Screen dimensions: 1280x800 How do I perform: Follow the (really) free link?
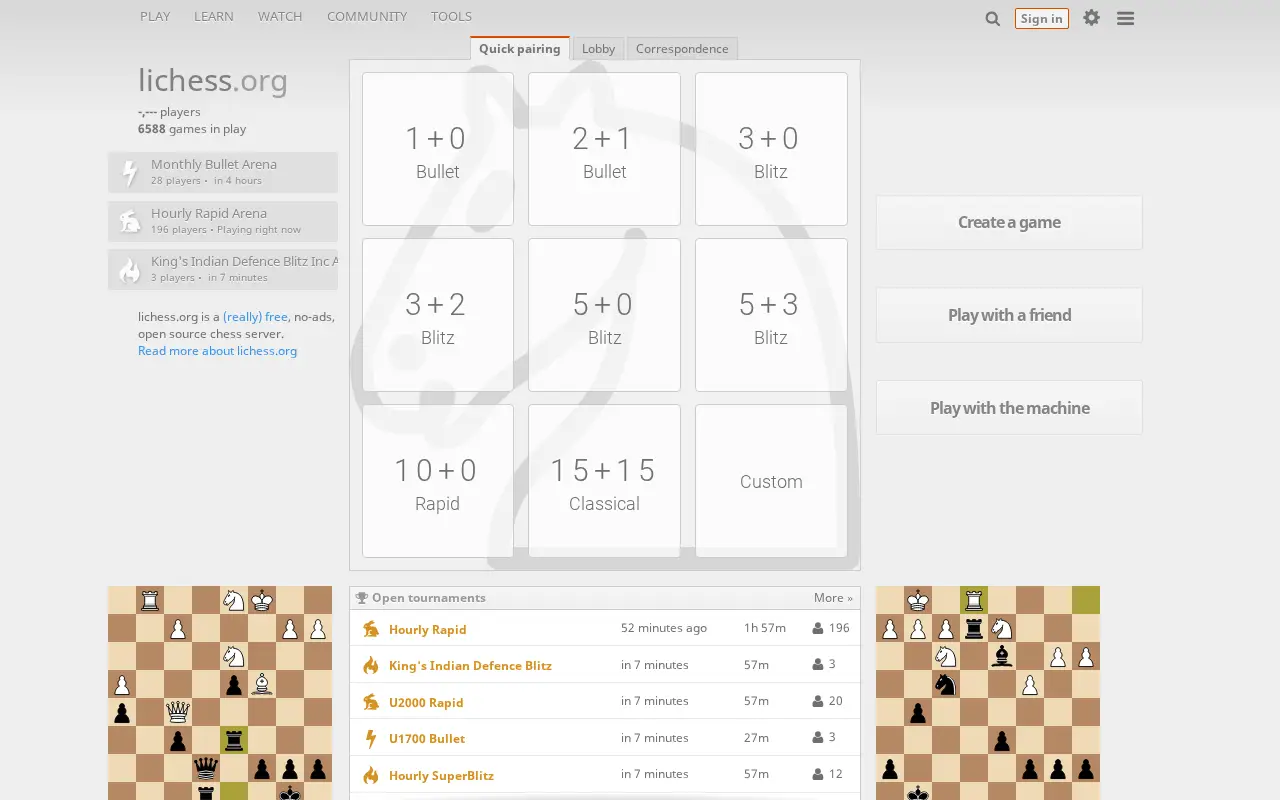pos(255,317)
